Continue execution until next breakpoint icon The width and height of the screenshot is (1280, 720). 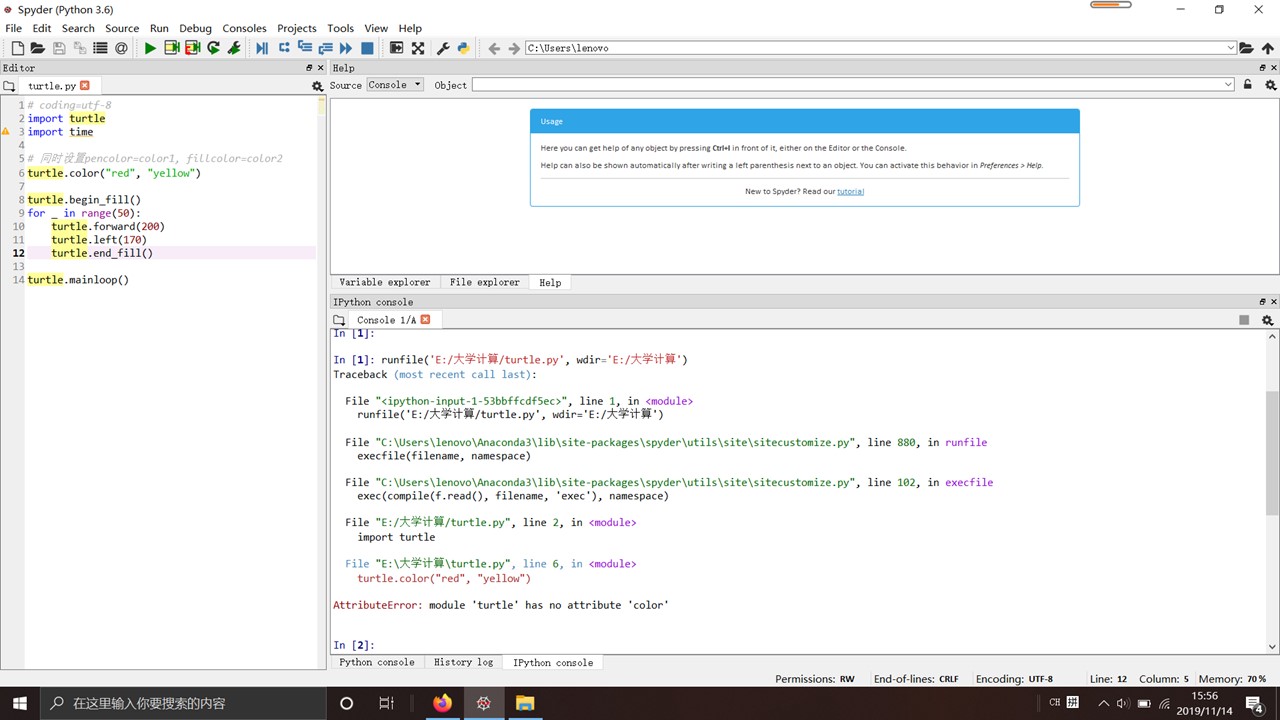pos(346,48)
